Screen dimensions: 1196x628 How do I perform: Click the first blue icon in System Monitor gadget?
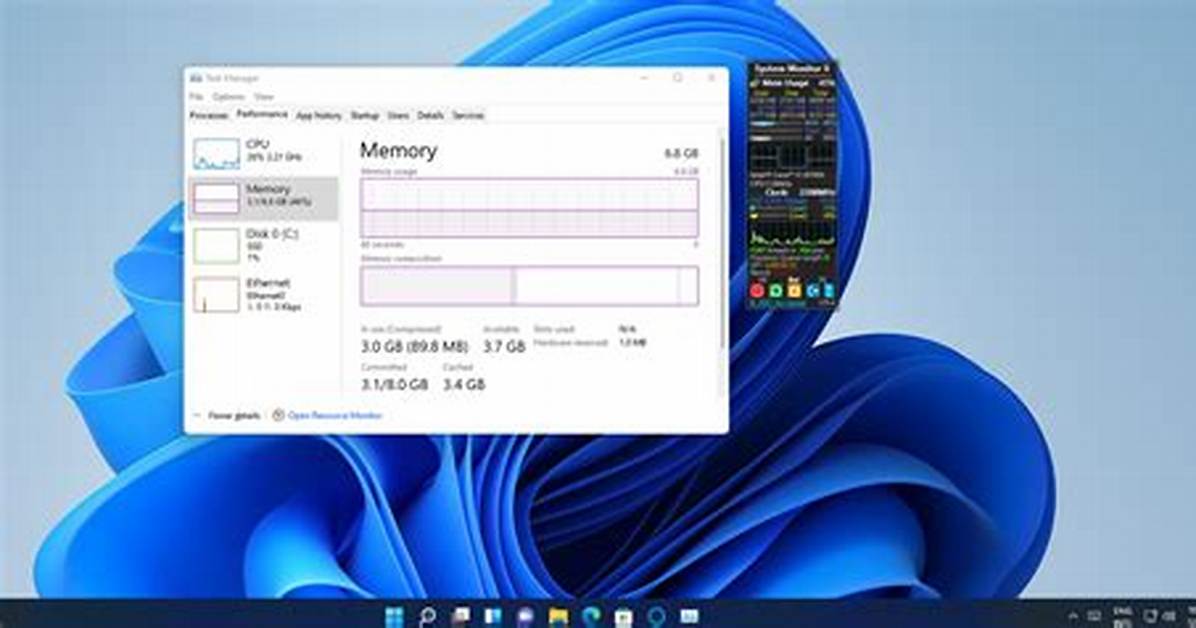[x=813, y=290]
